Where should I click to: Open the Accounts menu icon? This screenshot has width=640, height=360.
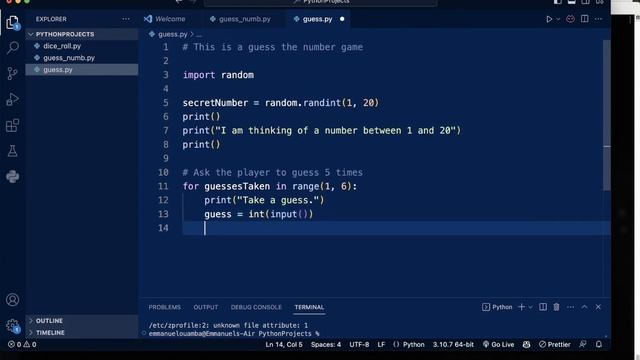tap(13, 300)
